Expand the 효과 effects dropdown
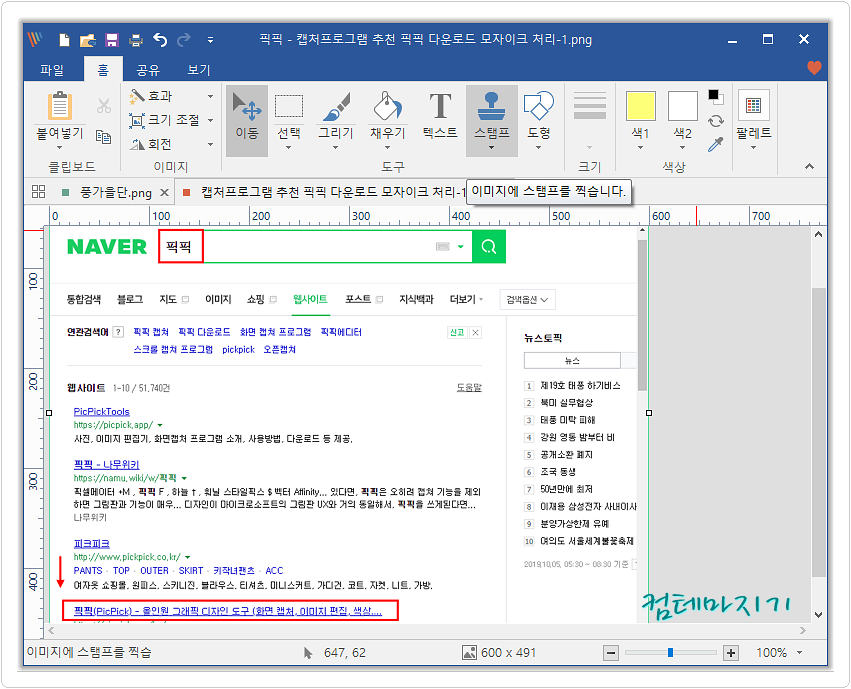This screenshot has height=689, width=851. point(211,97)
